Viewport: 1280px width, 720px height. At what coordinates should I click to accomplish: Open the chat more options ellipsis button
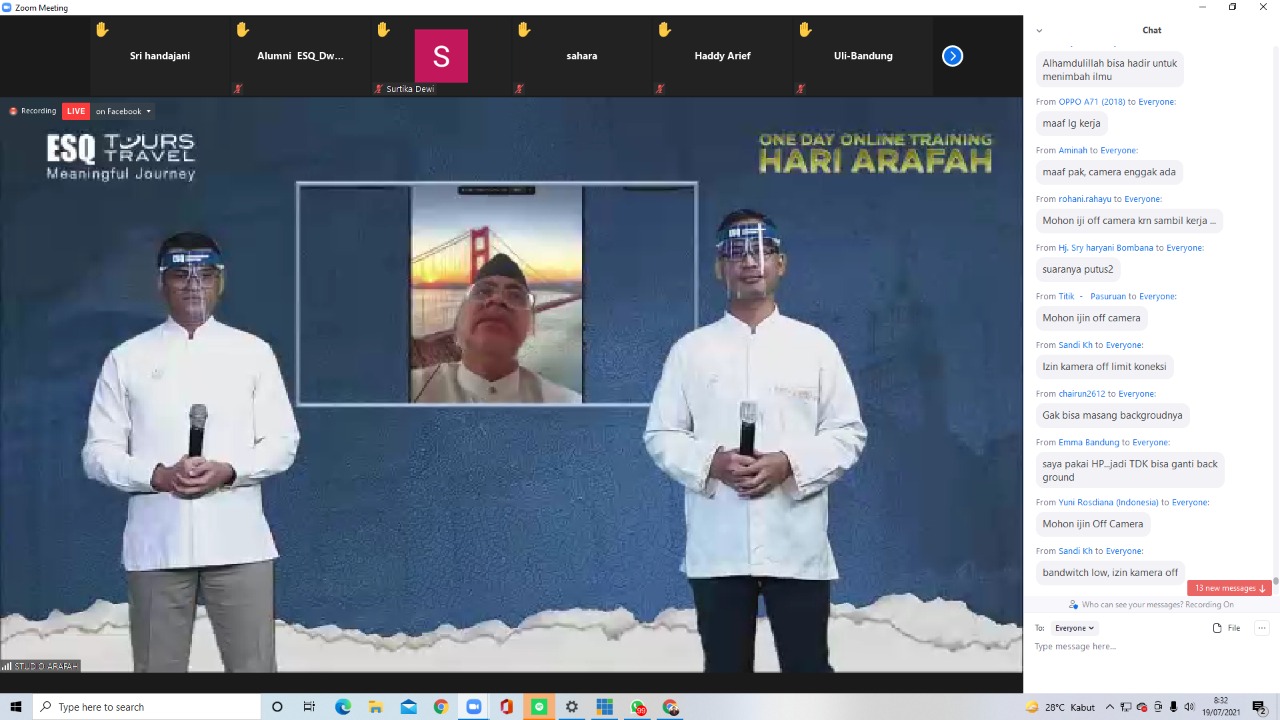(x=1262, y=628)
